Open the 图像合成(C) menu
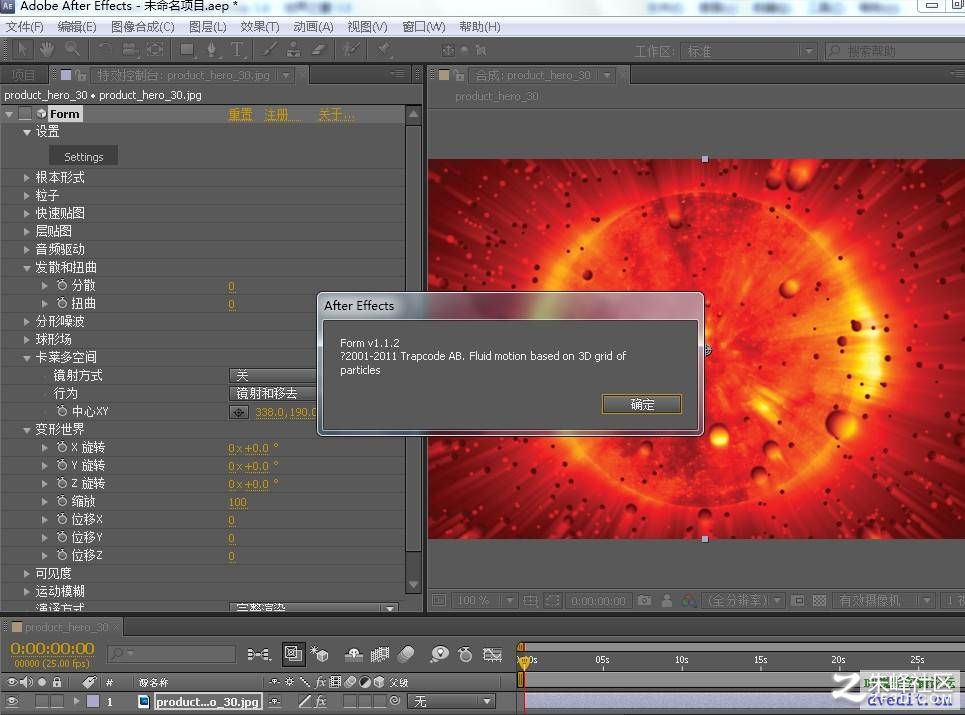965x715 pixels. point(143,26)
